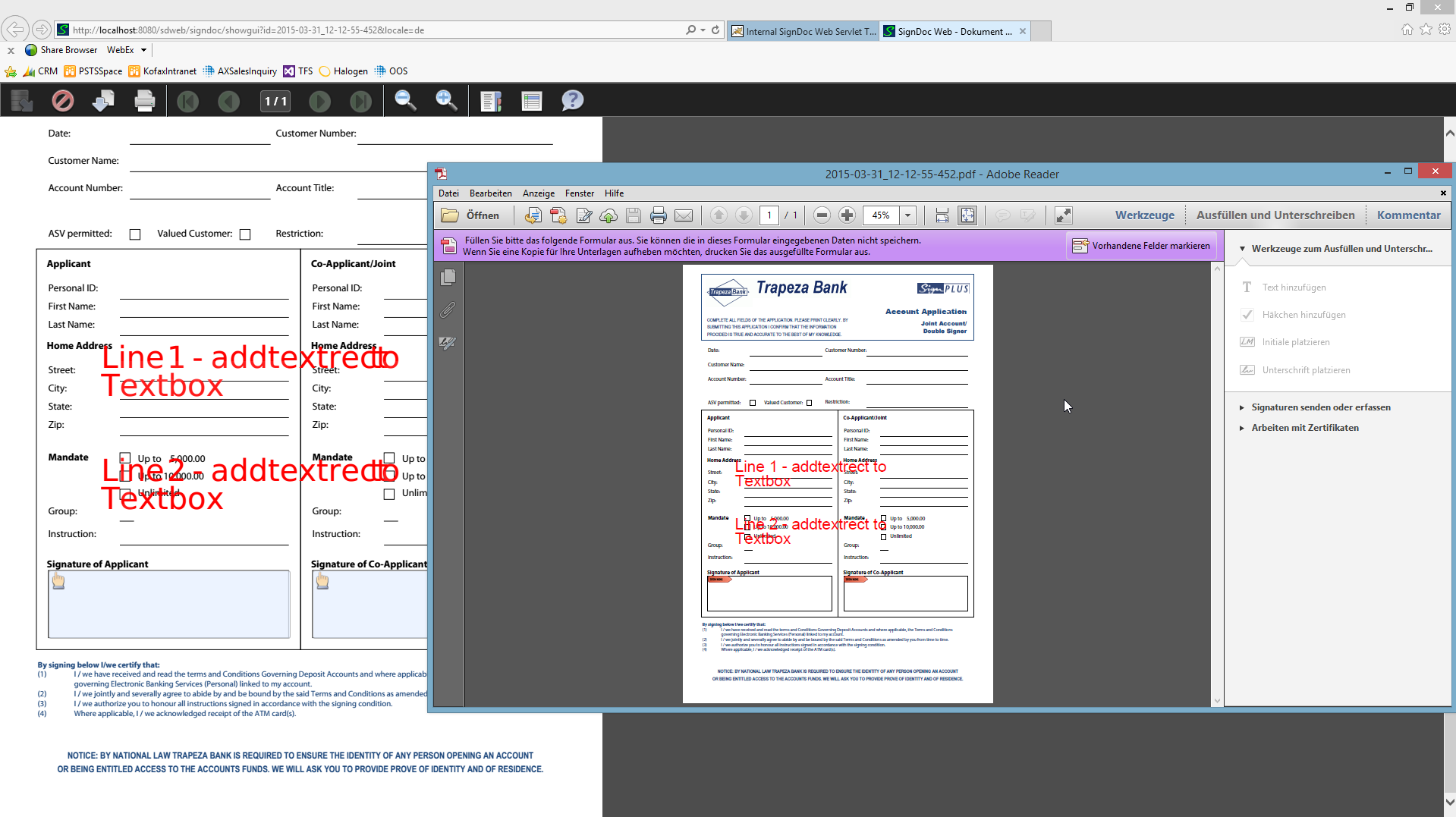
Task: Switch to Internal SignDoc Web Servlet browser tab
Action: [x=803, y=31]
